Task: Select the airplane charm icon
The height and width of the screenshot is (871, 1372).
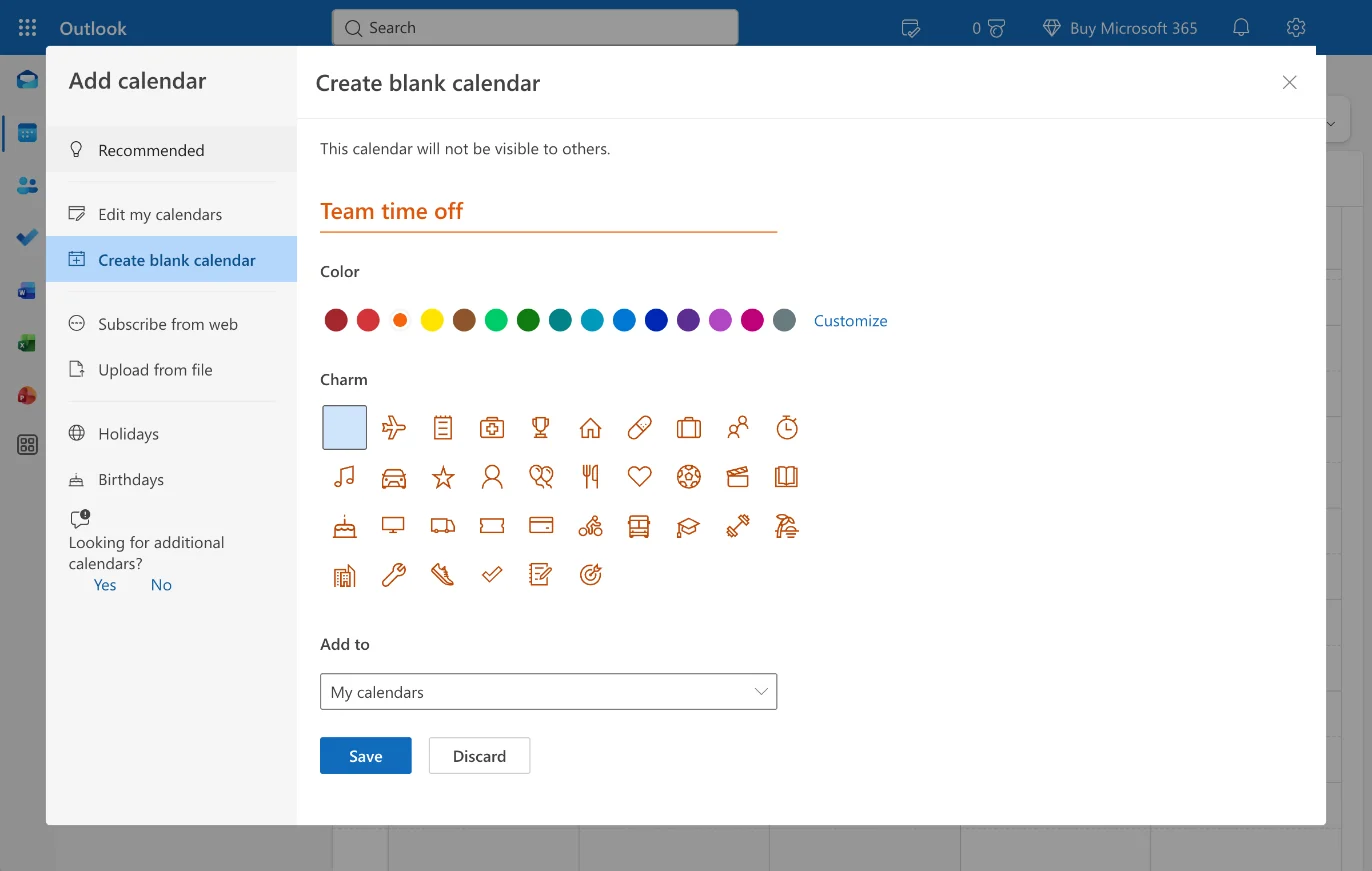Action: (x=394, y=428)
